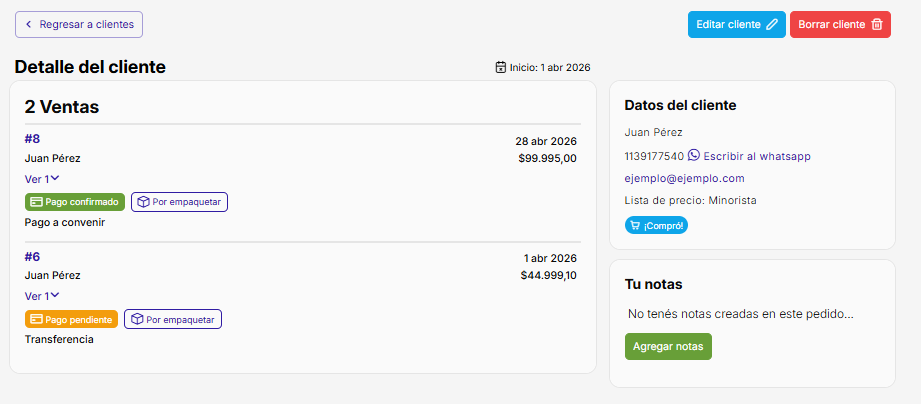The width and height of the screenshot is (921, 404).
Task: Click the Pago pendiente status badge
Action: tap(71, 319)
